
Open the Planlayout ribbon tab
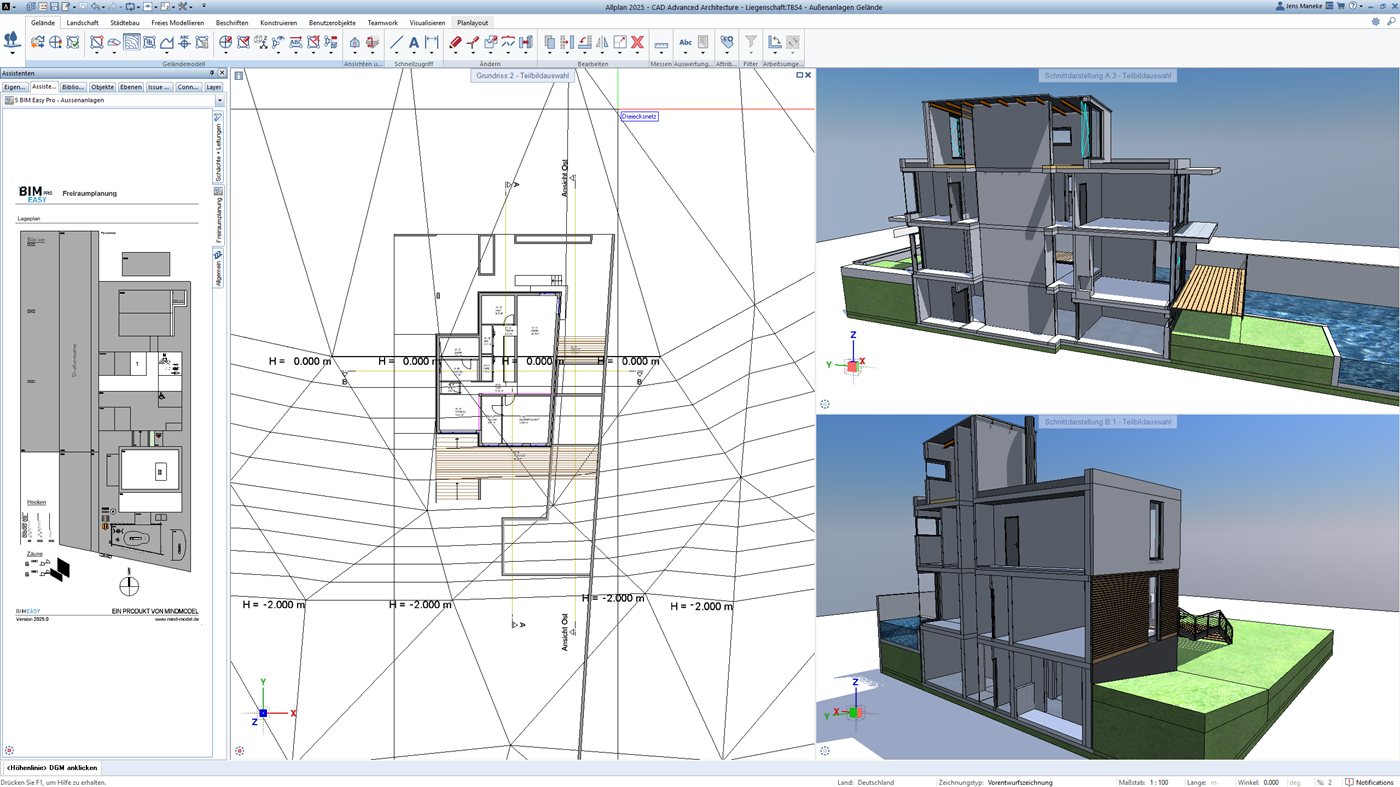473,22
